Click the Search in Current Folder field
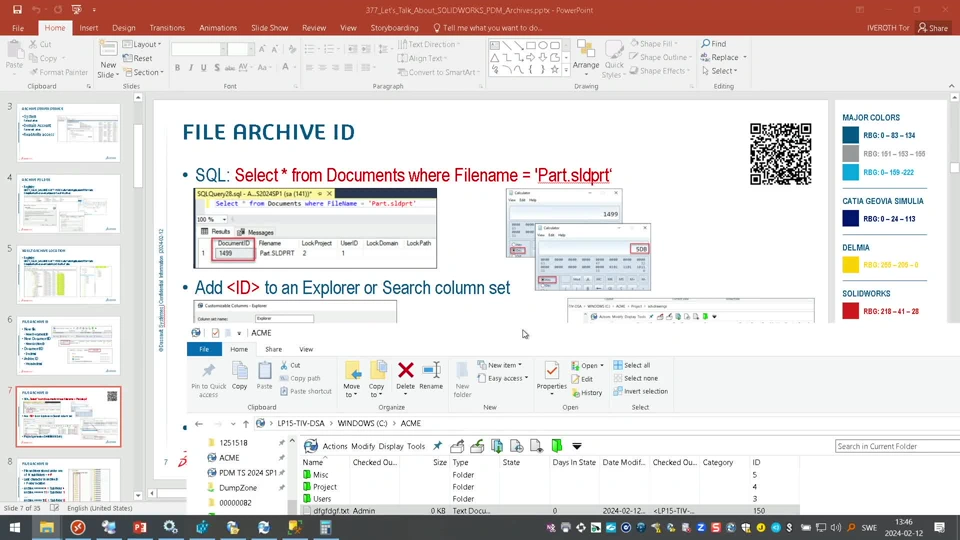 pyautogui.click(x=896, y=446)
